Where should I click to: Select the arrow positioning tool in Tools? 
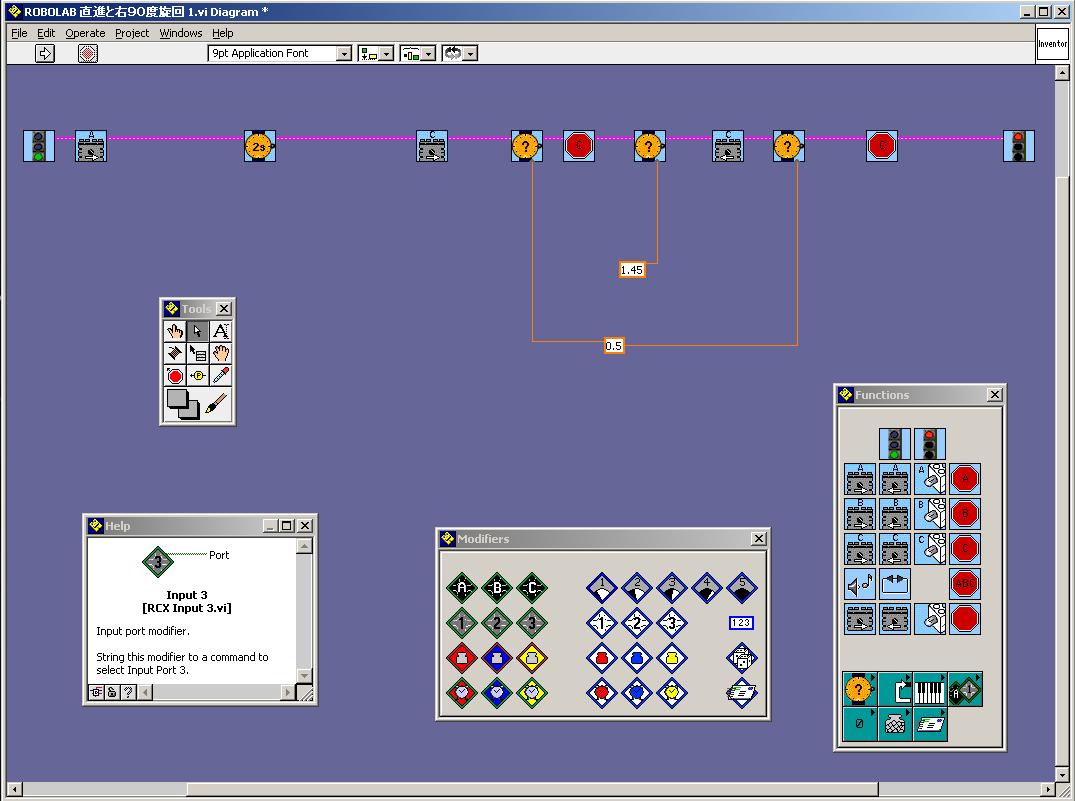pos(198,331)
